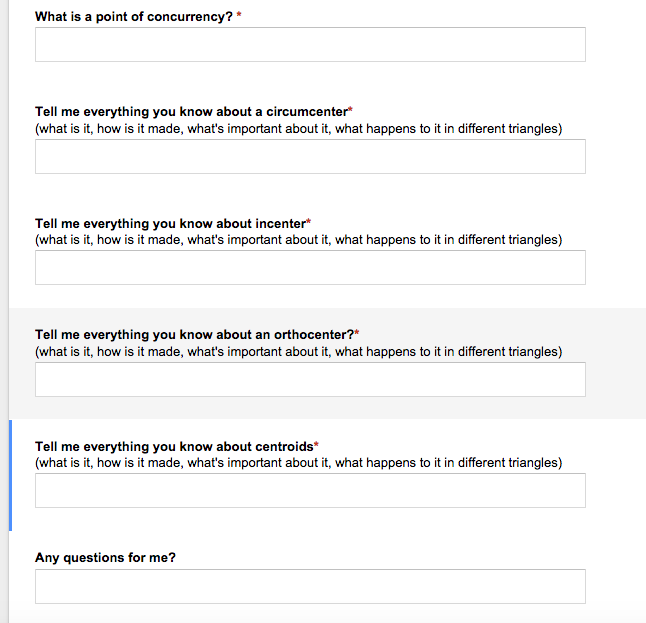Click the blue highlight bar beside the centroids question
The width and height of the screenshot is (646, 623).
tap(10, 475)
